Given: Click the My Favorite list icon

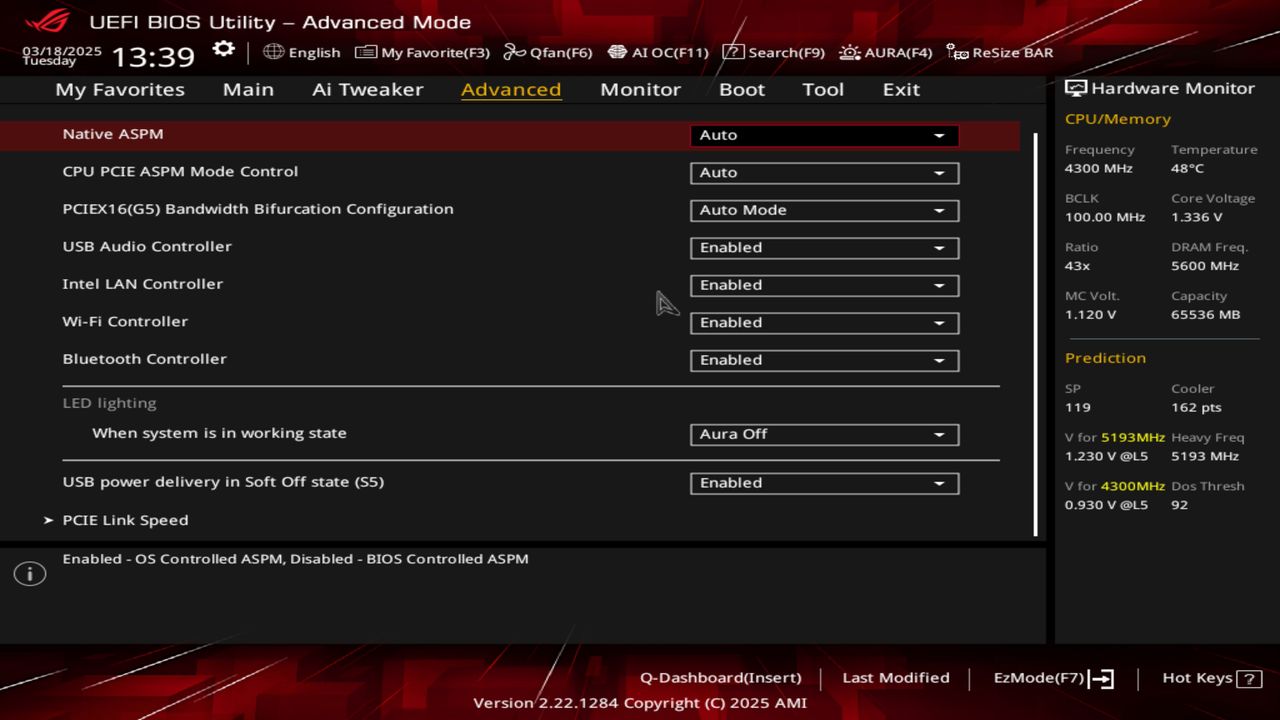Looking at the screenshot, I should (366, 52).
